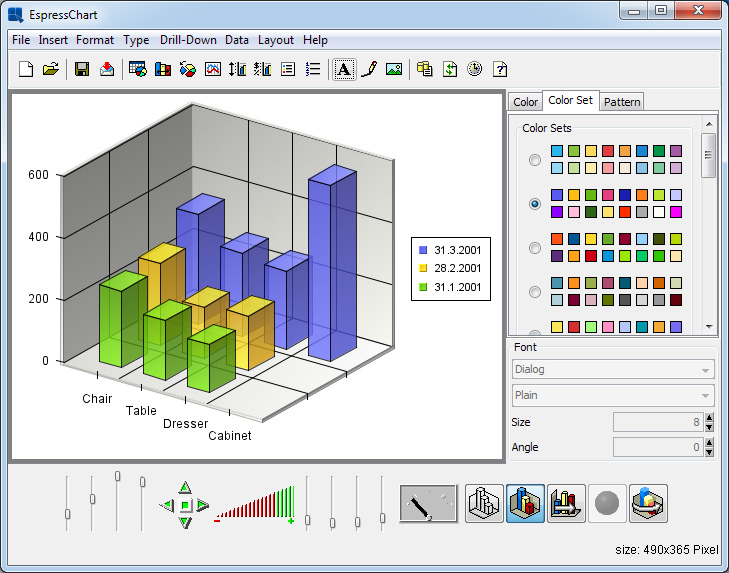
Task: Select the line drawing pen tool
Action: coord(369,69)
